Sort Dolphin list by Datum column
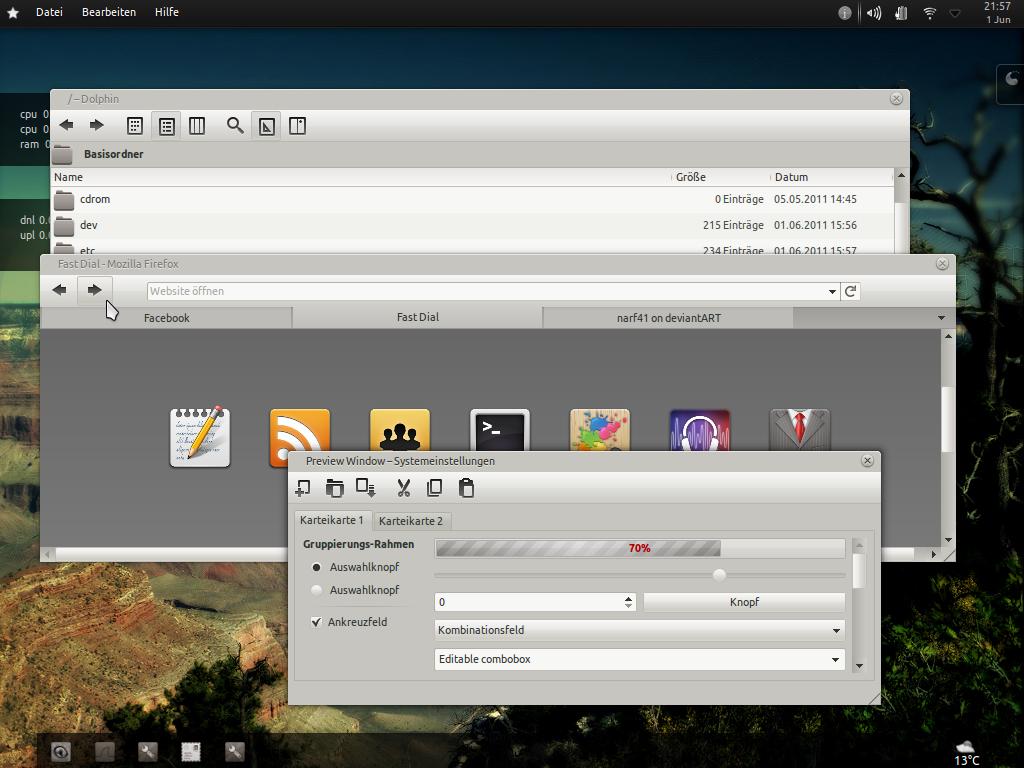The width and height of the screenshot is (1024, 768). 791,177
